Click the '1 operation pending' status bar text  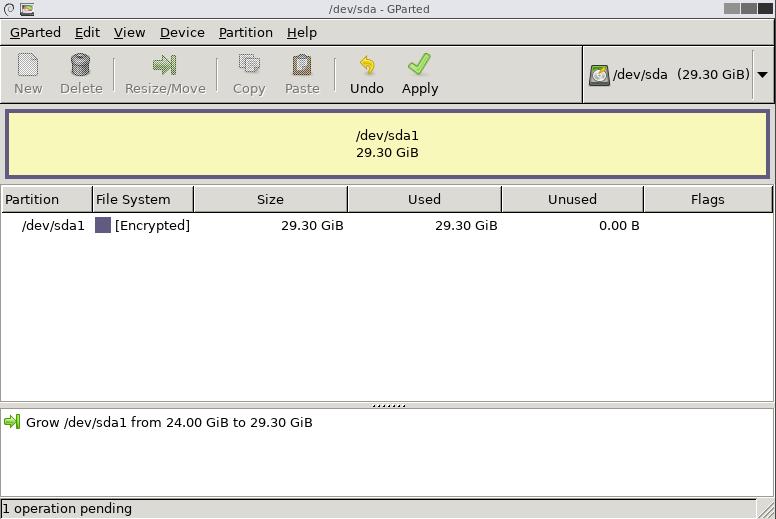pos(67,509)
